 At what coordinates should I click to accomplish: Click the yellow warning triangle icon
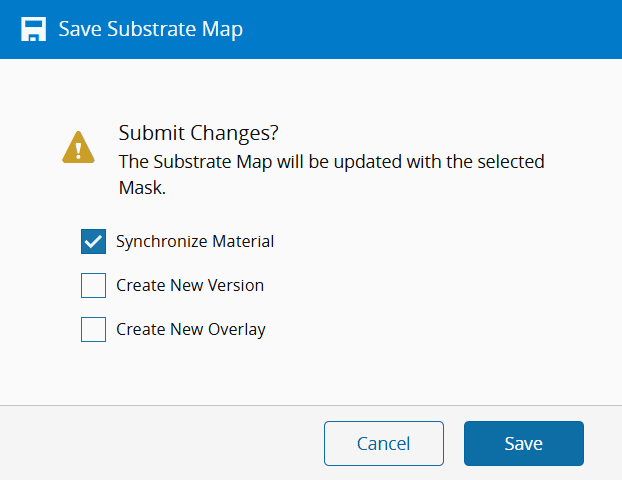[77, 148]
